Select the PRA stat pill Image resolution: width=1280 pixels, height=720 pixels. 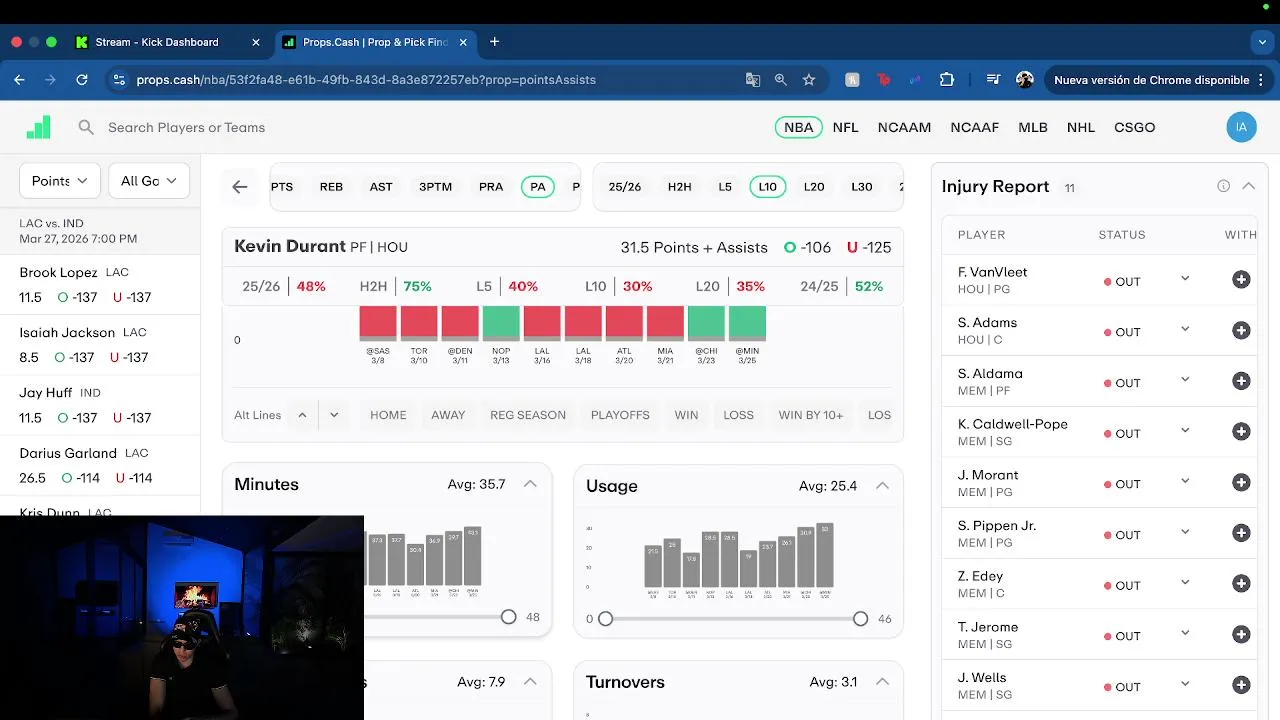tap(491, 187)
